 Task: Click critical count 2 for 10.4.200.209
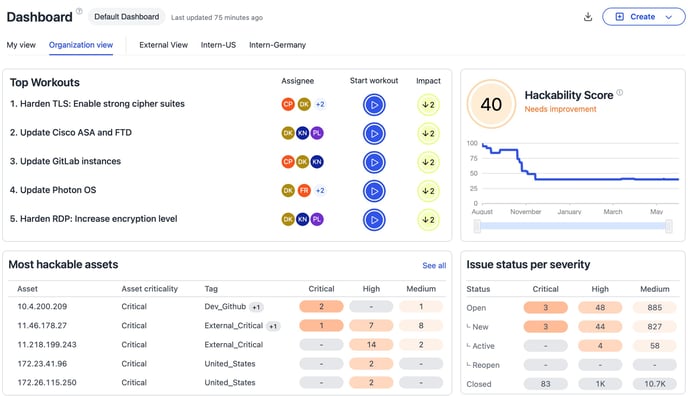pos(321,307)
